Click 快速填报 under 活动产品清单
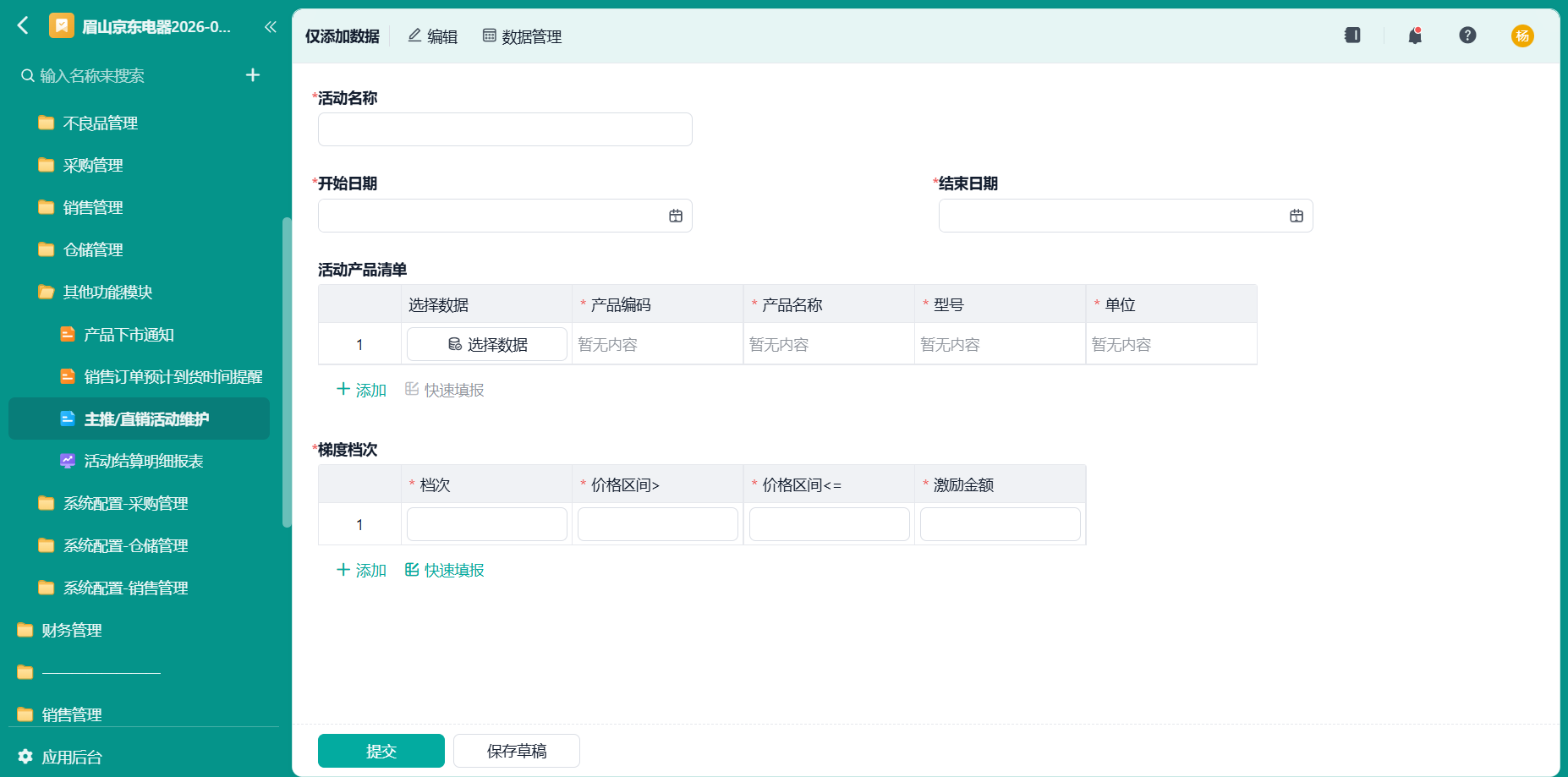The height and width of the screenshot is (777, 1568). 445,390
